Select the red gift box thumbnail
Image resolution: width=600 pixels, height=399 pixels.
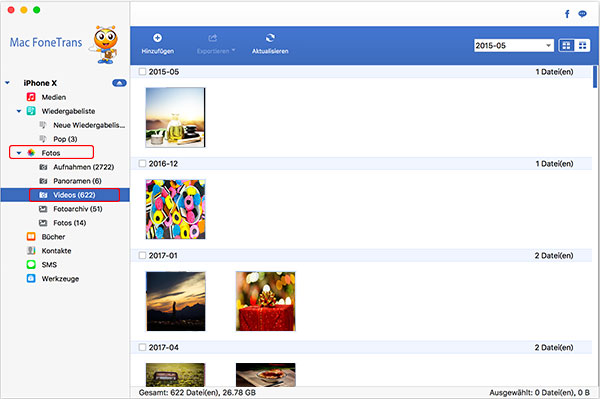pos(266,301)
